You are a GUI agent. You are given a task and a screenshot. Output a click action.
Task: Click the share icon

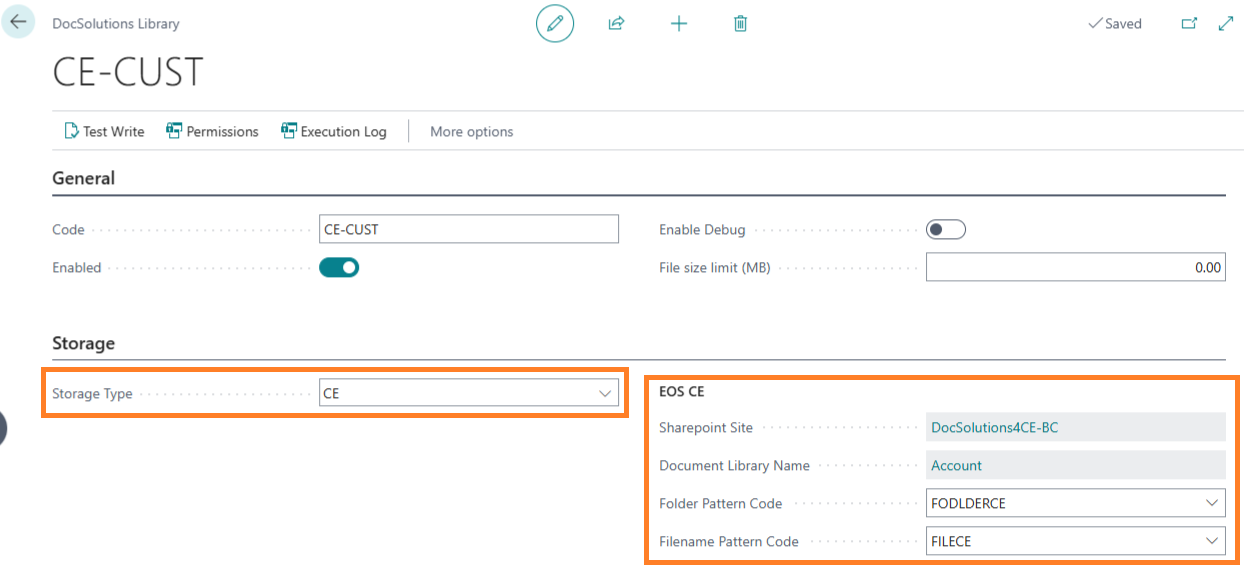coord(616,23)
